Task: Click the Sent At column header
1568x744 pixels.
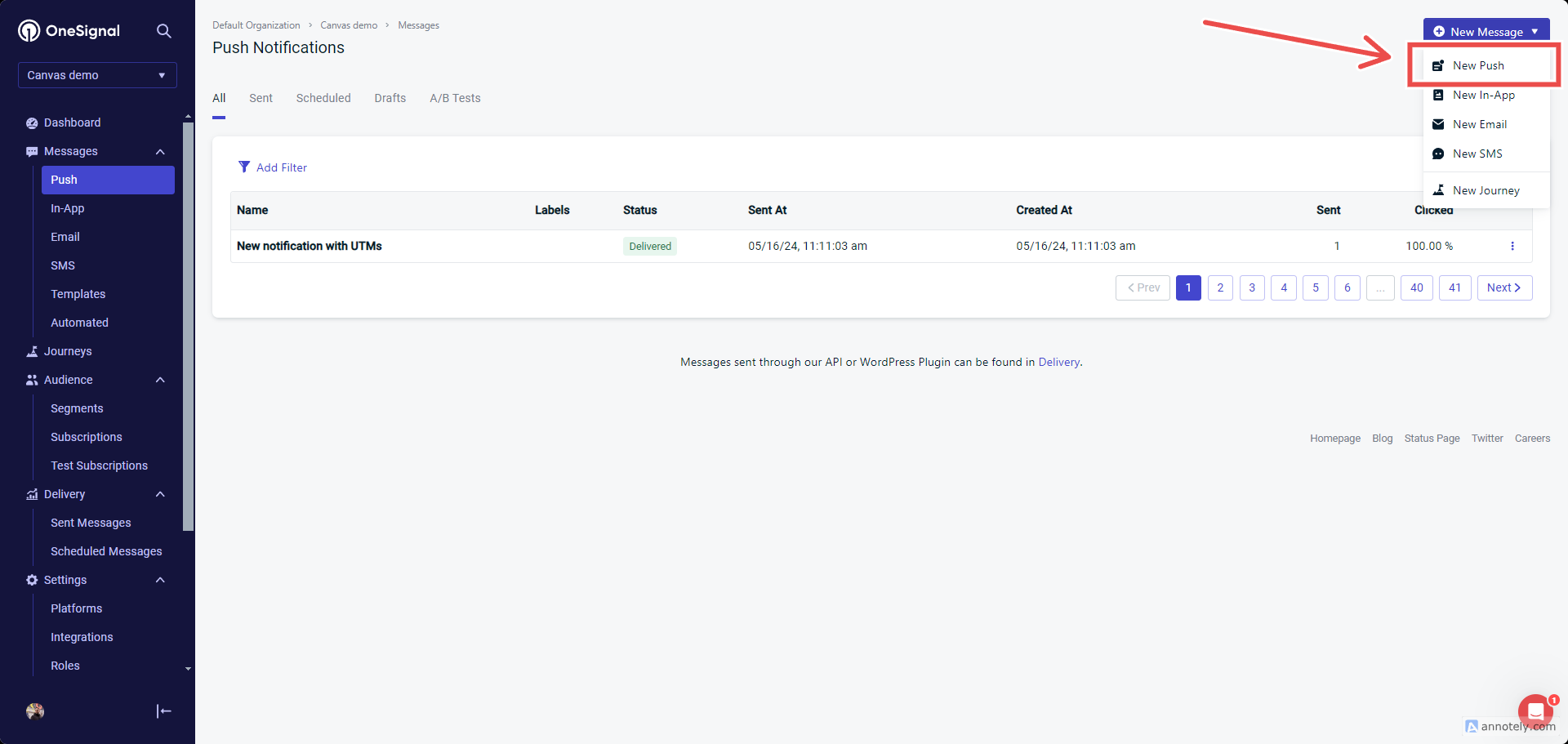Action: coord(767,210)
